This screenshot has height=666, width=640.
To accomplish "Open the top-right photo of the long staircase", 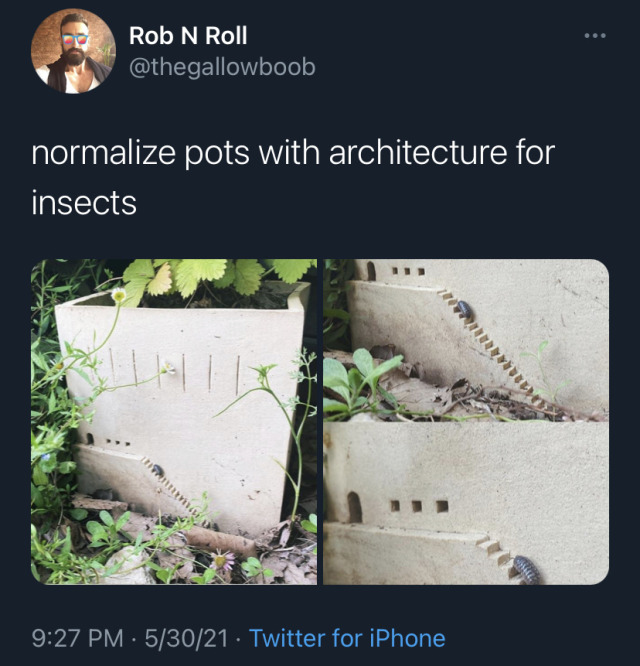I will [x=466, y=338].
